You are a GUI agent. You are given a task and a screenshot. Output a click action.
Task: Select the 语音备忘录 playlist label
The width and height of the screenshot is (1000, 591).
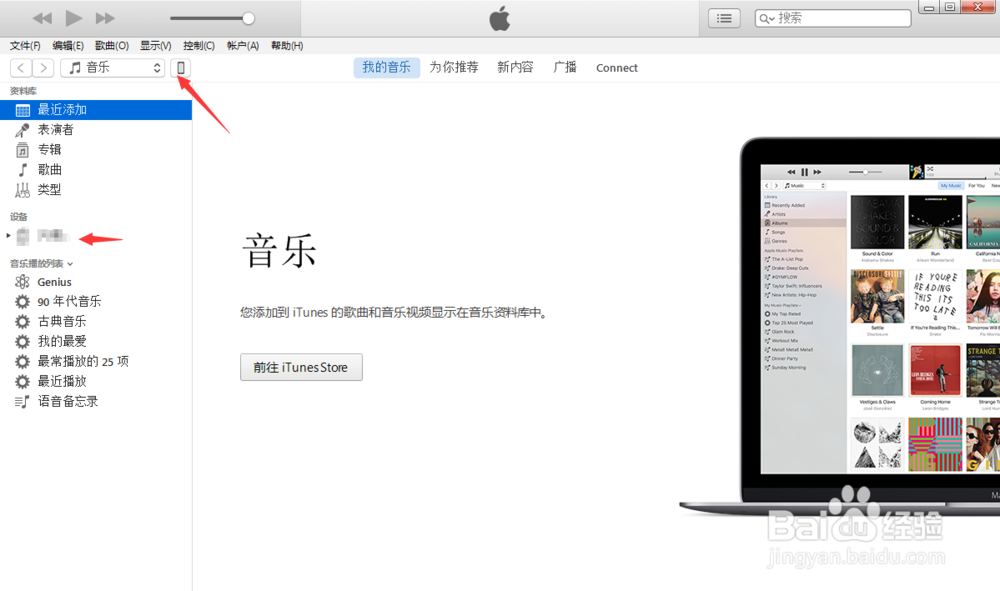(68, 402)
